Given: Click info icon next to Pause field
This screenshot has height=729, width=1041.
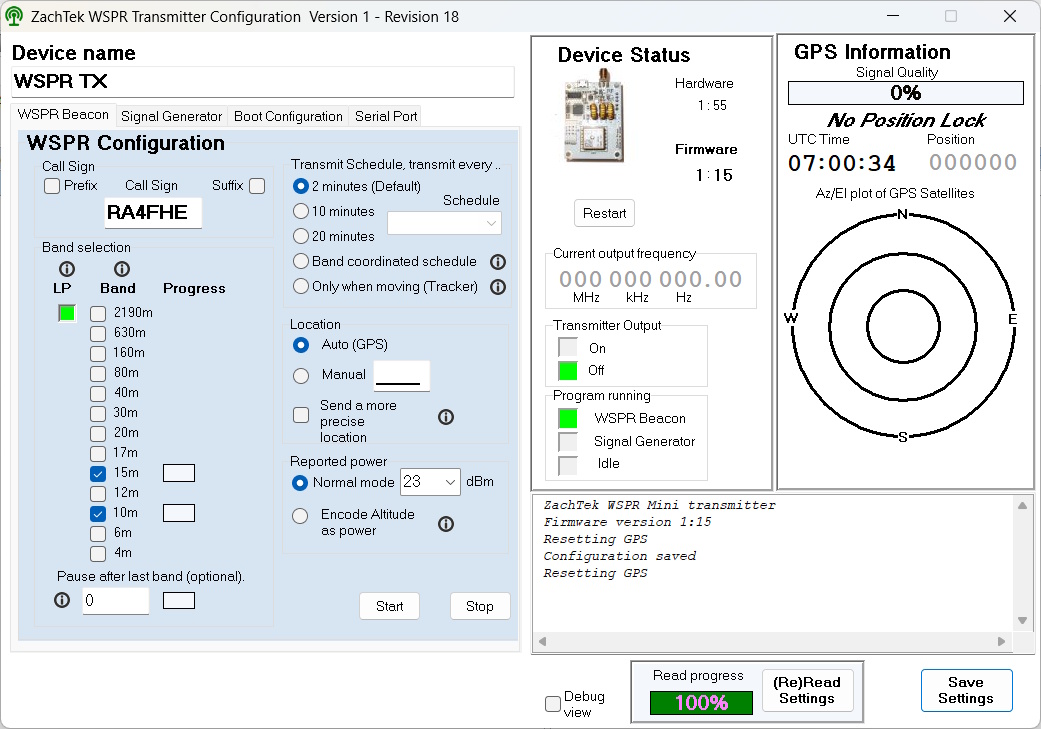Looking at the screenshot, I should coord(62,600).
